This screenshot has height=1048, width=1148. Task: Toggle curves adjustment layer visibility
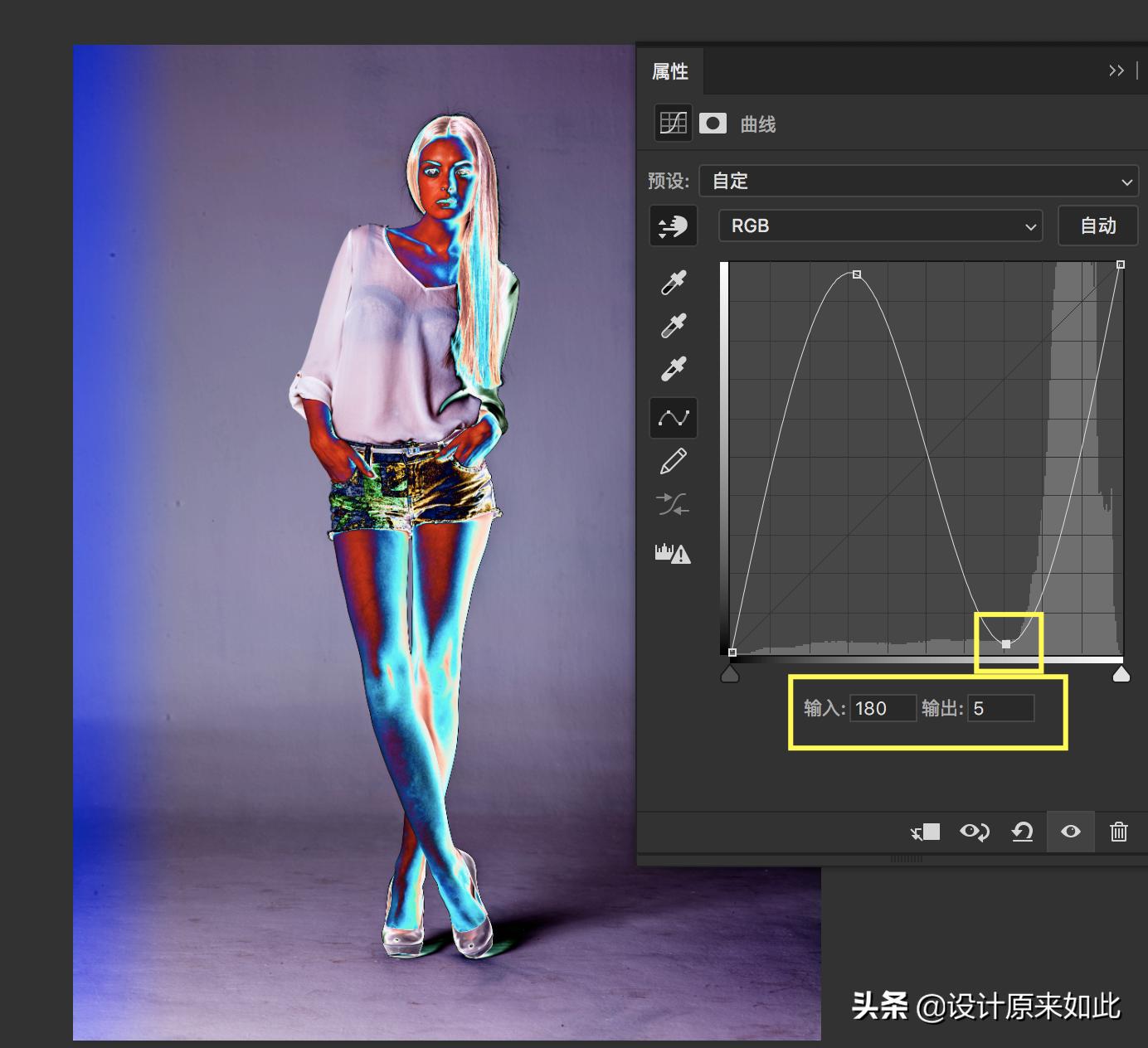pyautogui.click(x=1070, y=832)
